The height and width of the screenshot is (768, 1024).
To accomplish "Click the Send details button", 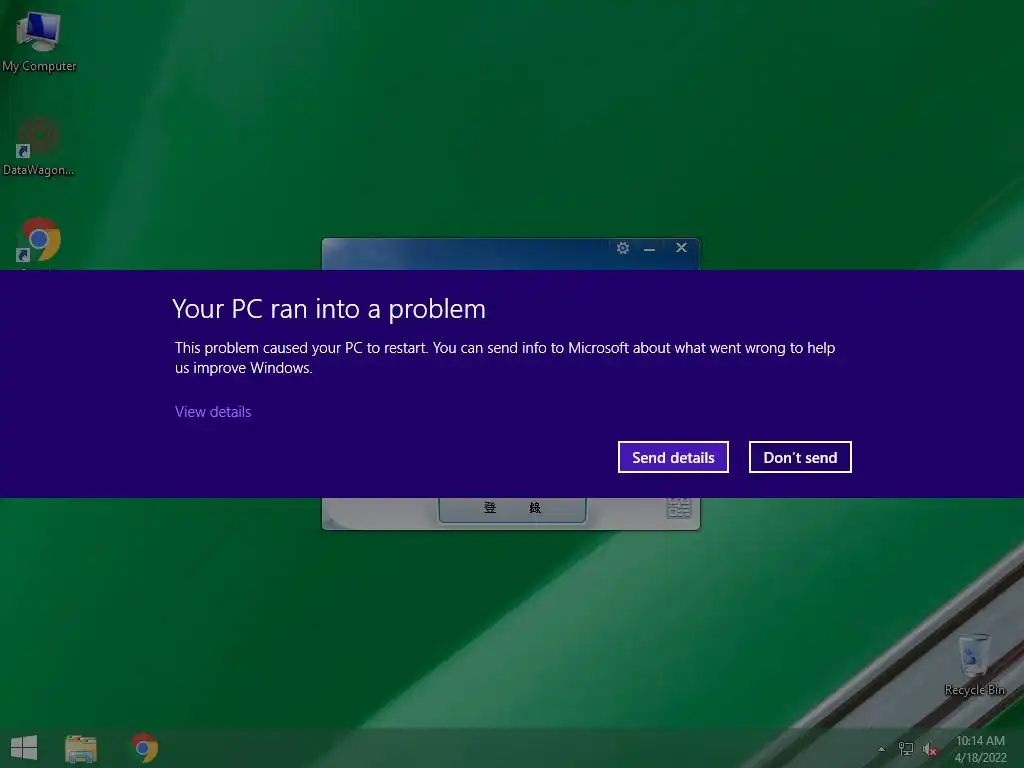I will click(673, 457).
